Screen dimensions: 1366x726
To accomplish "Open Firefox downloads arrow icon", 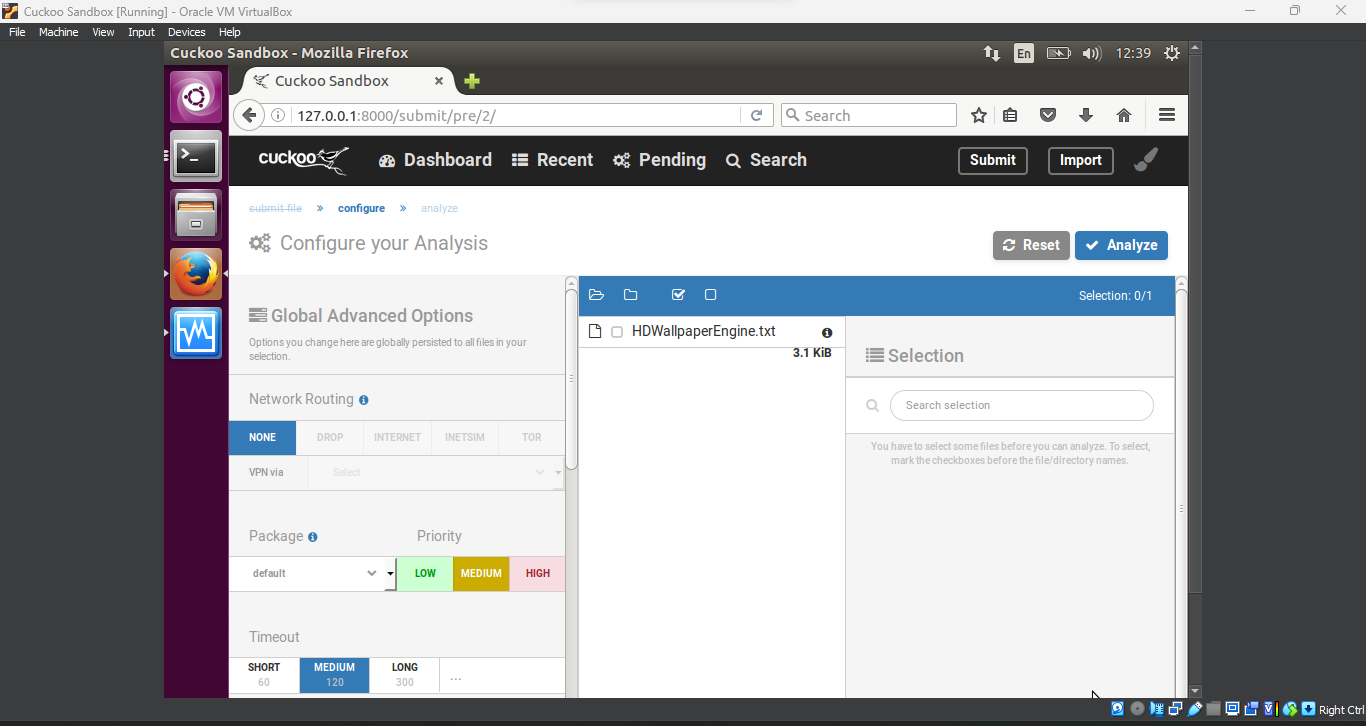I will [1086, 115].
